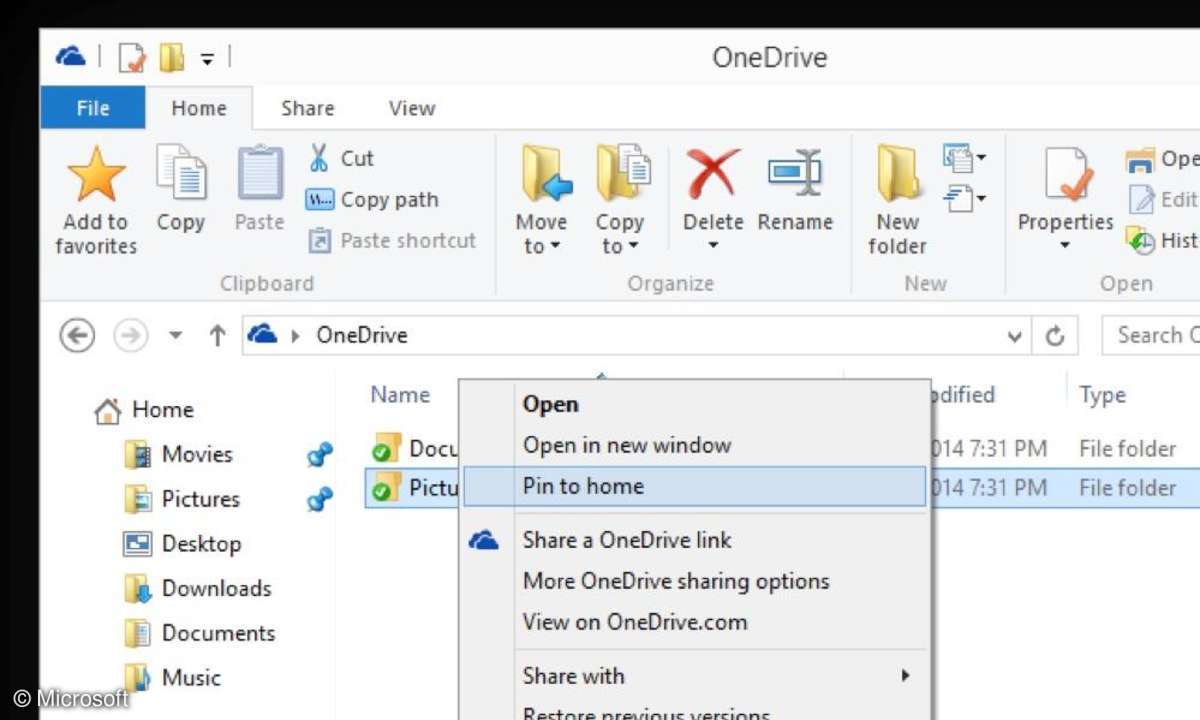Sort by the Name column header

click(x=400, y=395)
